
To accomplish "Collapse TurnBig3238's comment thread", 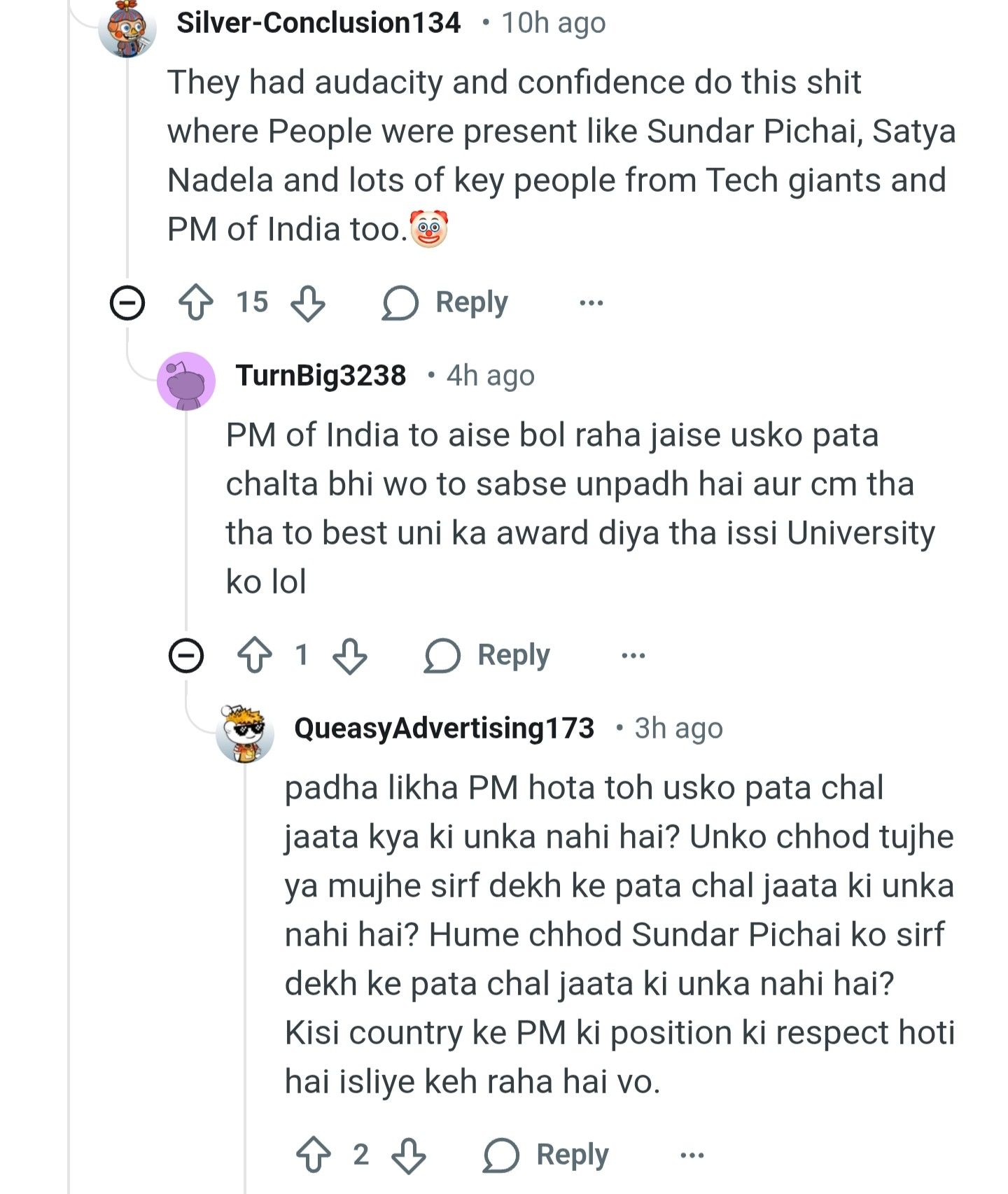I will 186,656.
